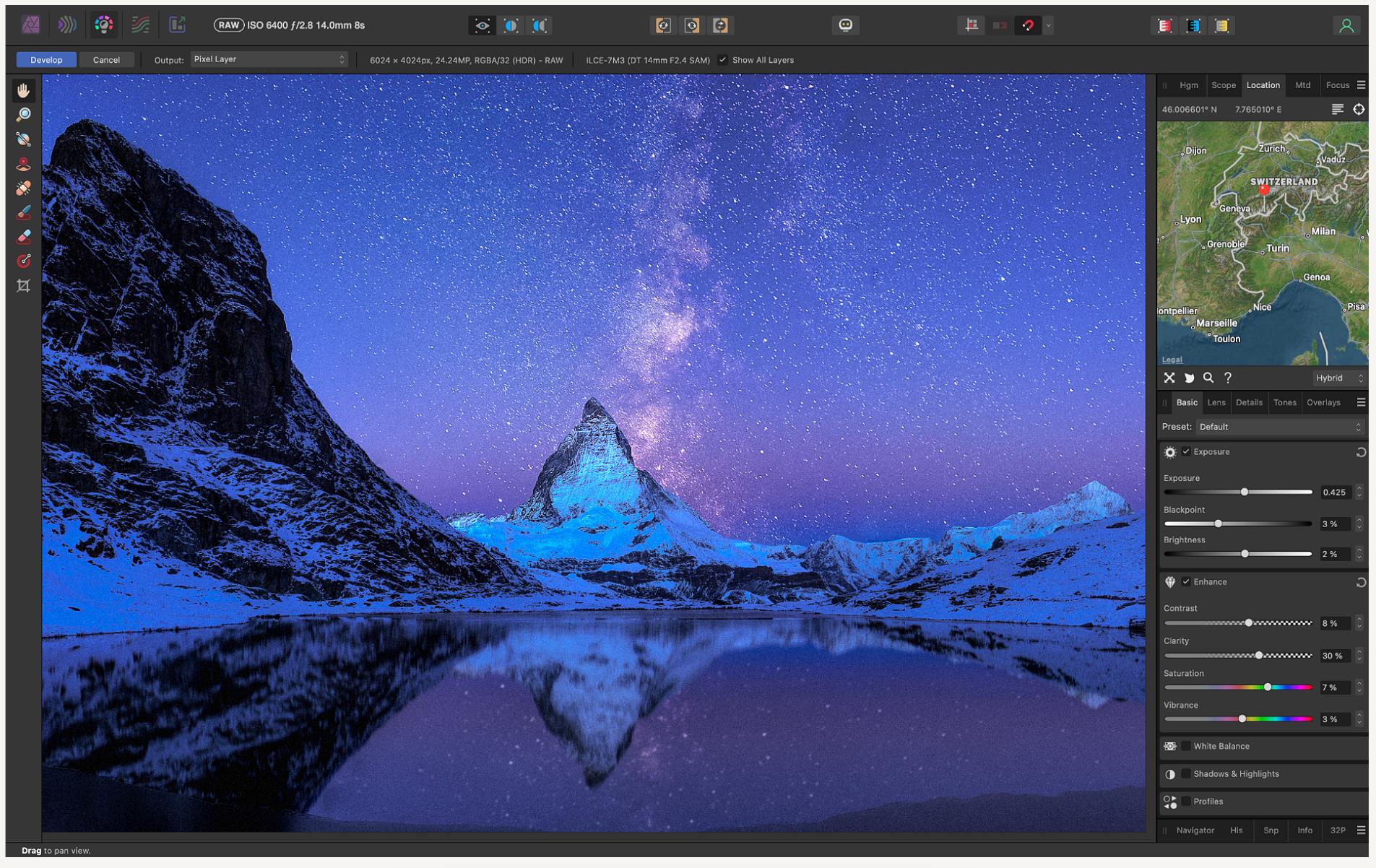Click the Cancel button

tap(106, 60)
